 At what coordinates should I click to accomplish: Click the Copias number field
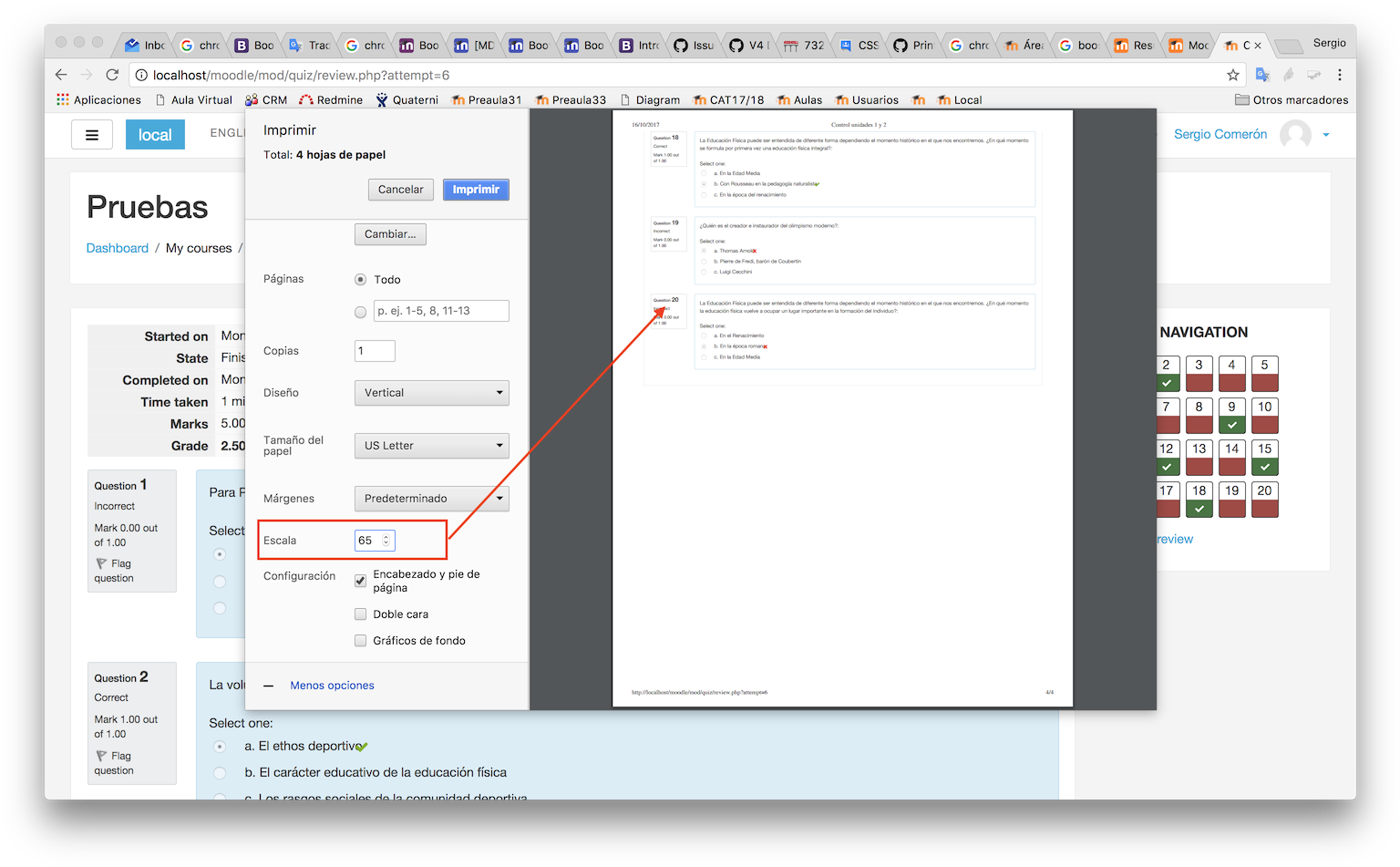[375, 351]
